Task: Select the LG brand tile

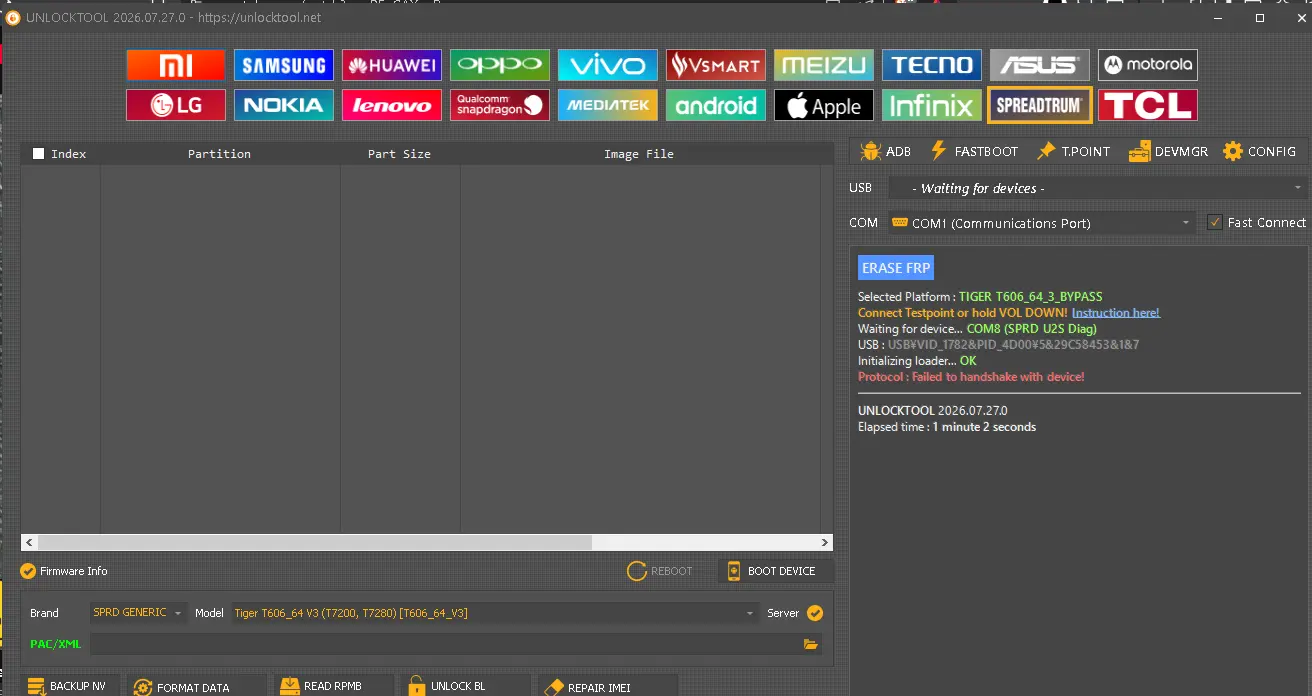Action: click(x=176, y=105)
